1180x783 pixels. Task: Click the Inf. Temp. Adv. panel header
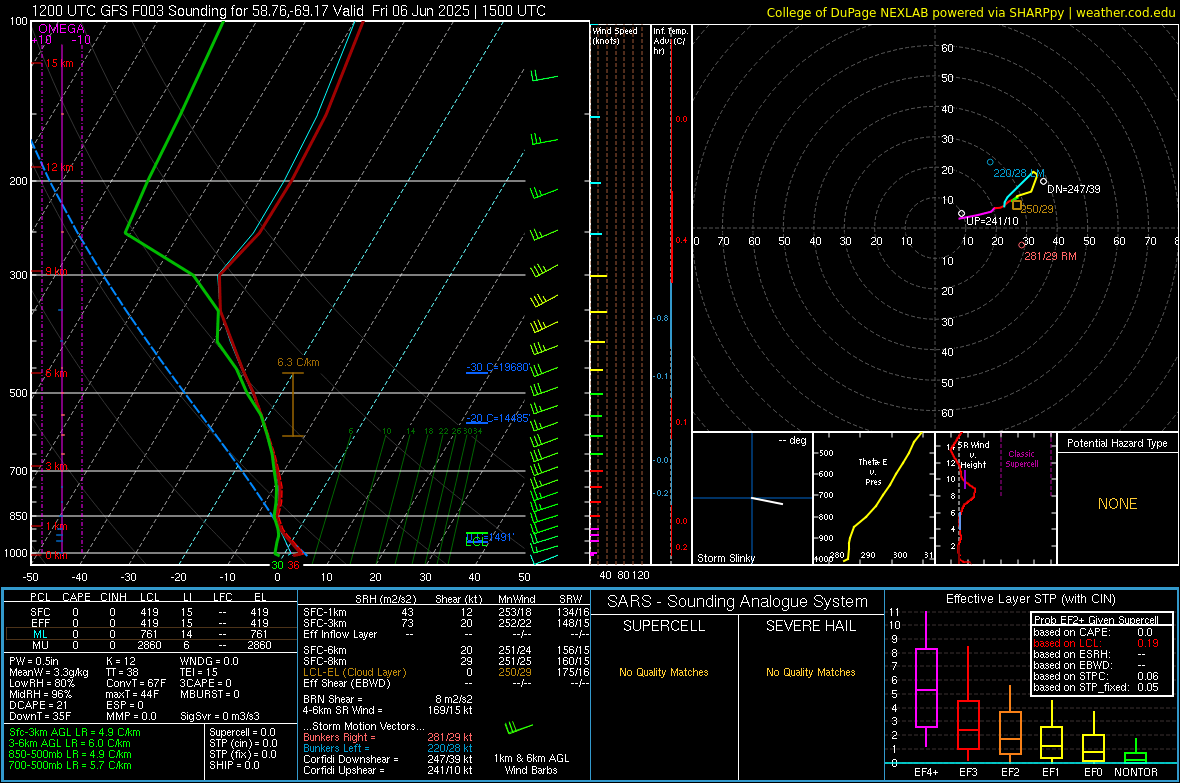(670, 41)
